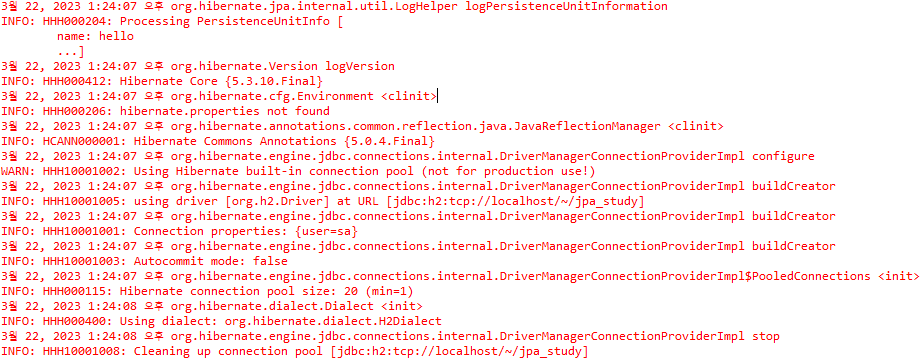Select the HHH000204 Processing PersistenceUnitInfo line
The image size is (924, 364).
point(172,22)
